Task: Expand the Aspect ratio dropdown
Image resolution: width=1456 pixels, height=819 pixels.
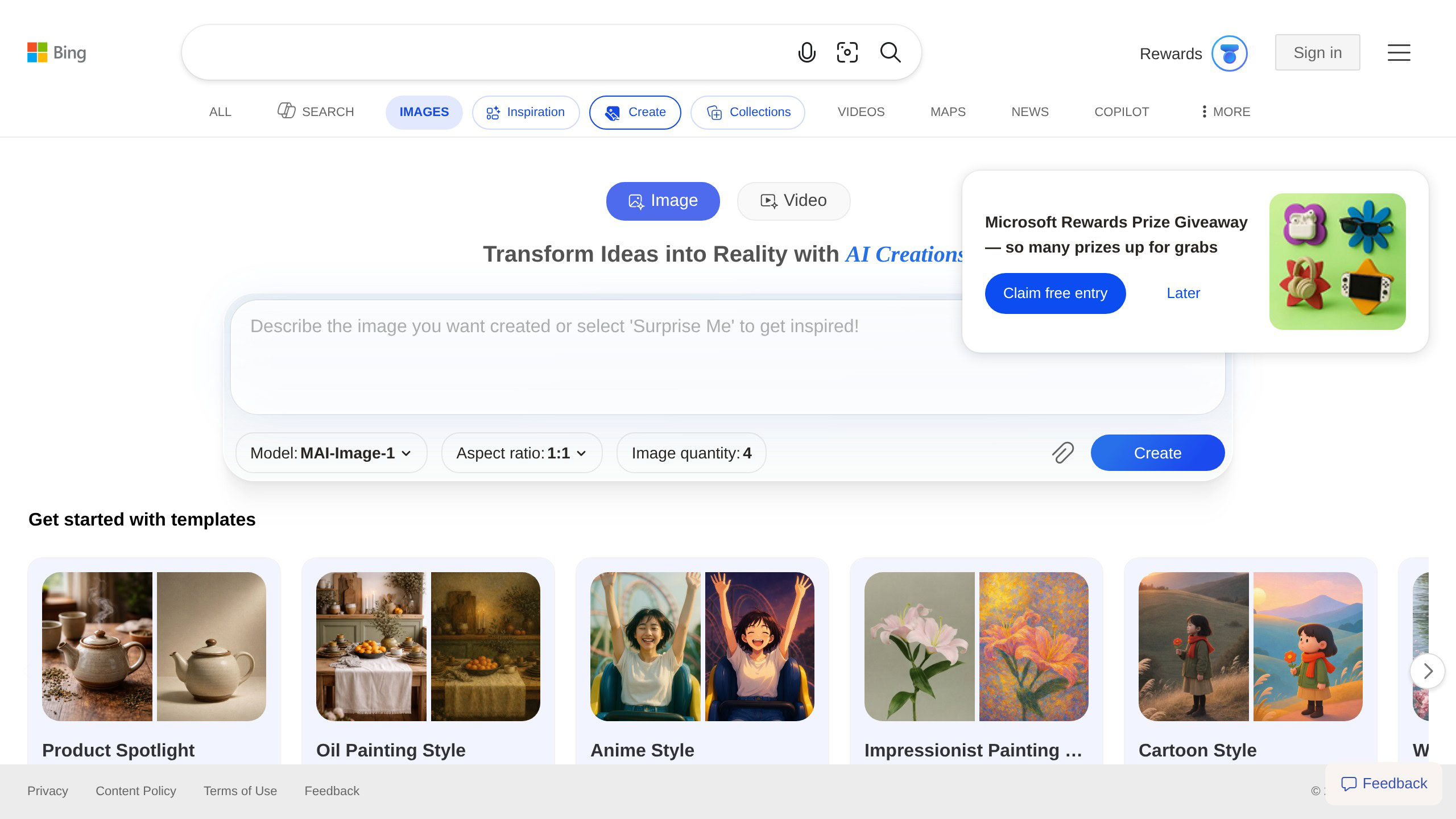Action: (521, 453)
